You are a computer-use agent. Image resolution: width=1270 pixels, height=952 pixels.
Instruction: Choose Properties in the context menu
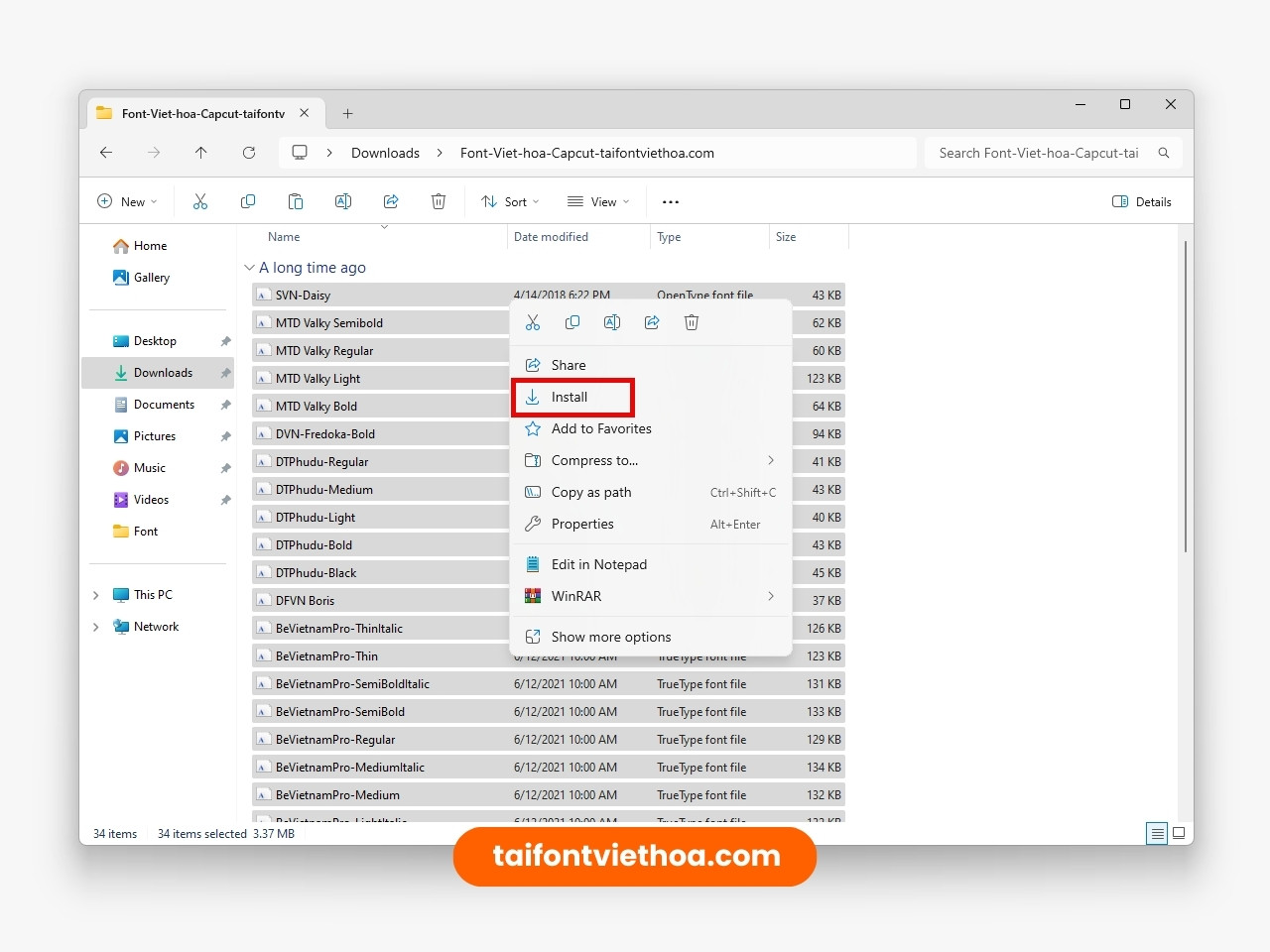pyautogui.click(x=651, y=524)
